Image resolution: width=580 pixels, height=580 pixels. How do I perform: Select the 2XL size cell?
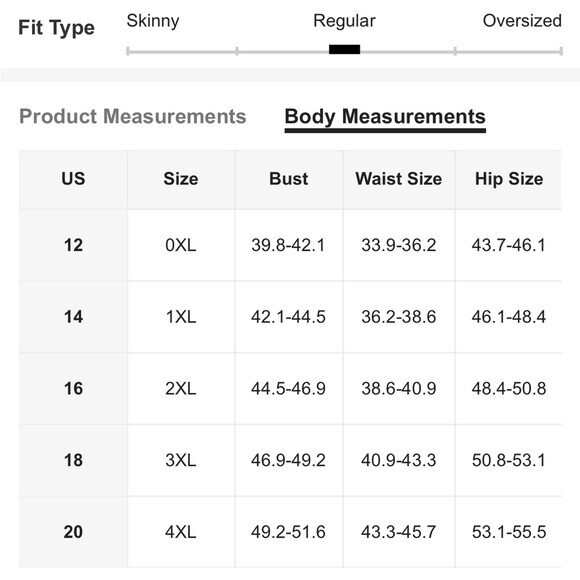(x=181, y=389)
